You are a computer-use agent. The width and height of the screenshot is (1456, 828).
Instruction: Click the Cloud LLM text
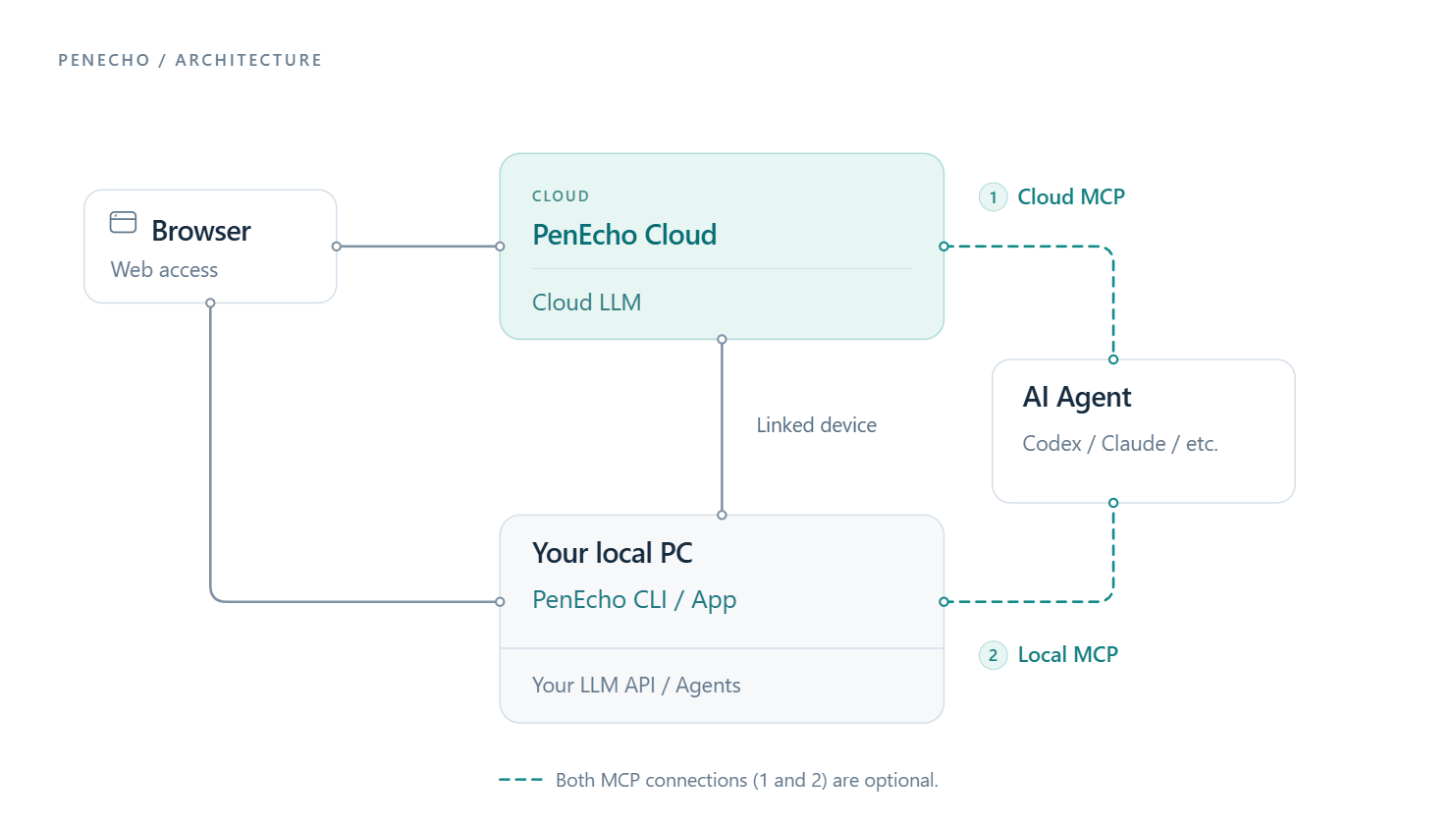pos(586,303)
